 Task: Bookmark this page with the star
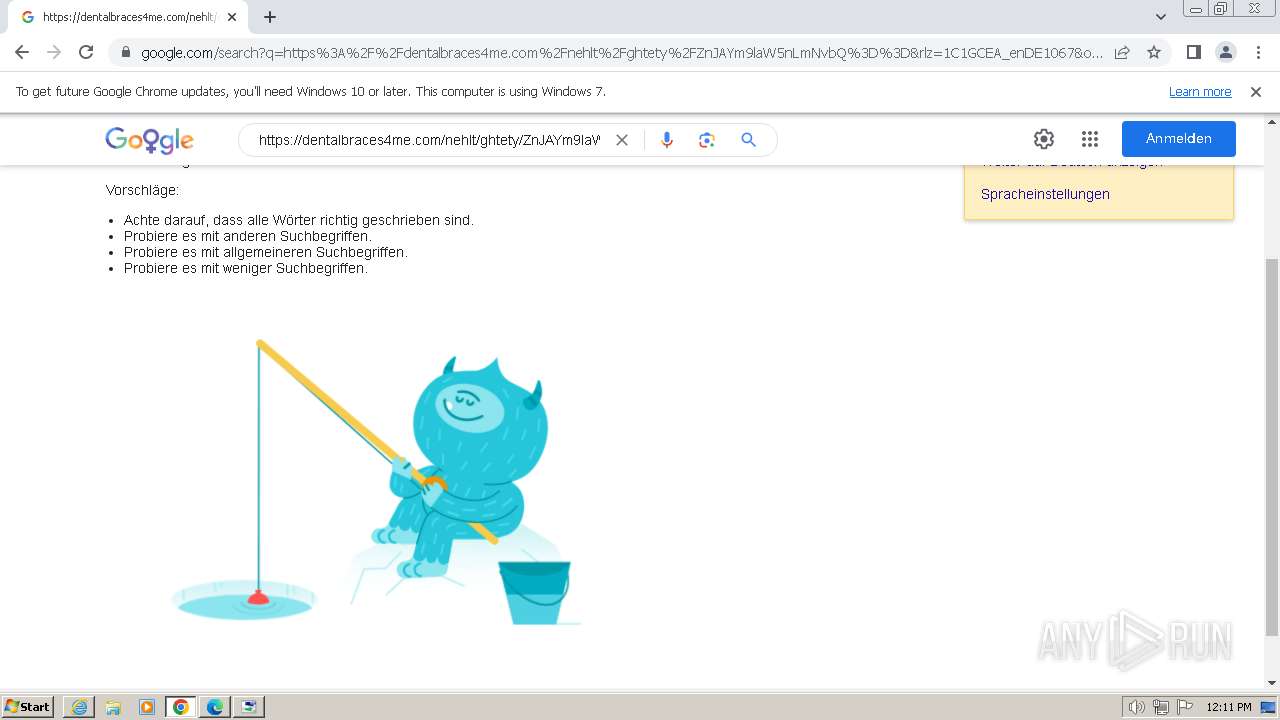click(1154, 52)
